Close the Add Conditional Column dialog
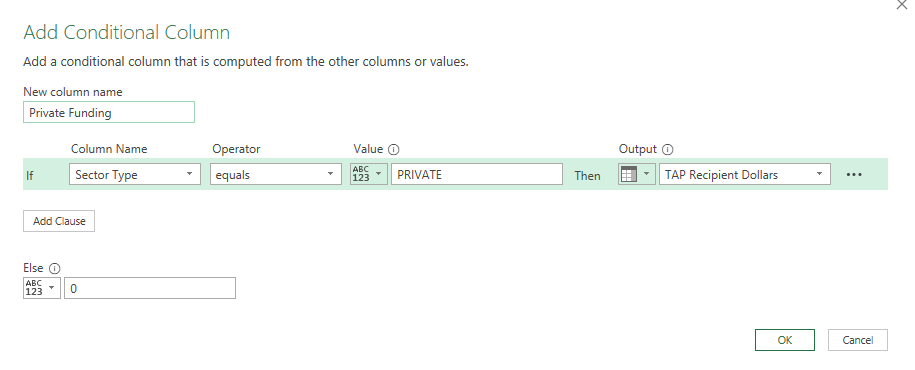The image size is (915, 370). [901, 4]
